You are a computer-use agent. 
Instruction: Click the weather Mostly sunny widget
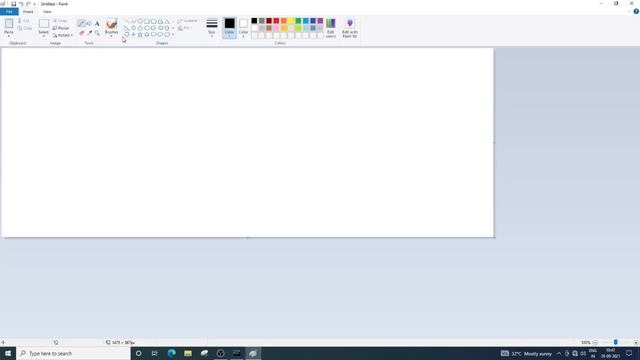click(x=527, y=353)
